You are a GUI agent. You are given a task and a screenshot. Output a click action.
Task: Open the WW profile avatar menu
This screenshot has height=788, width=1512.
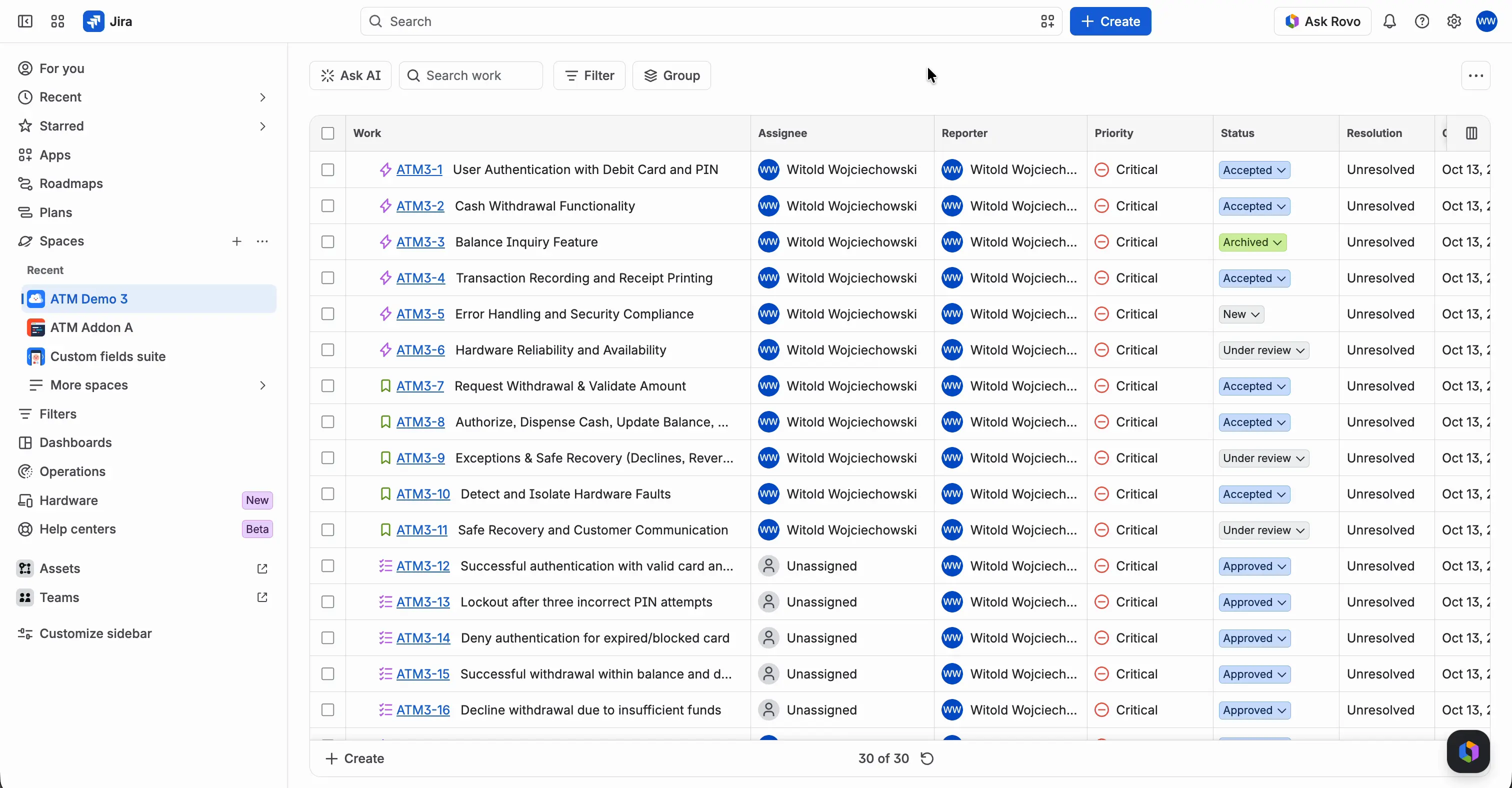(1487, 21)
